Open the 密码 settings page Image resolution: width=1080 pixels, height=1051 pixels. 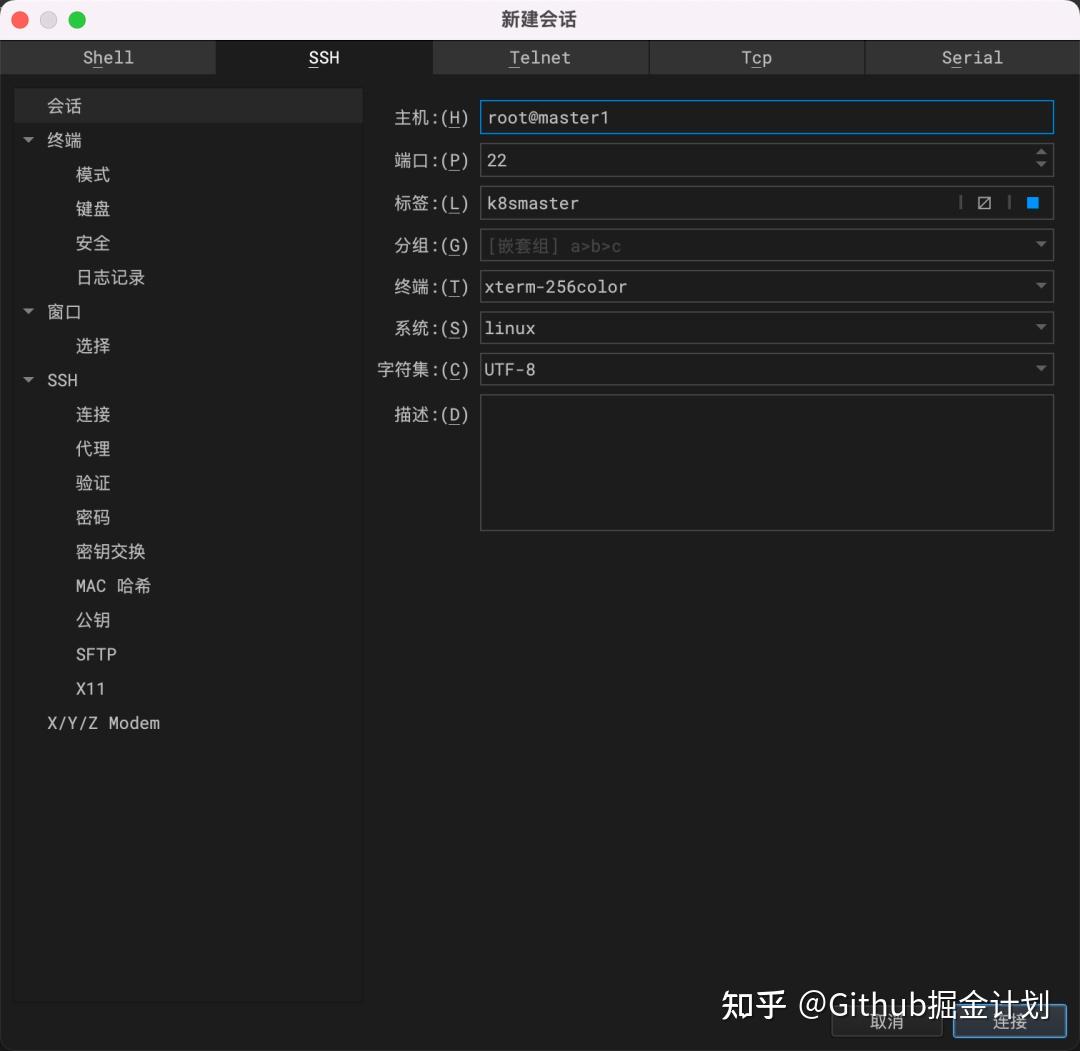click(x=93, y=517)
